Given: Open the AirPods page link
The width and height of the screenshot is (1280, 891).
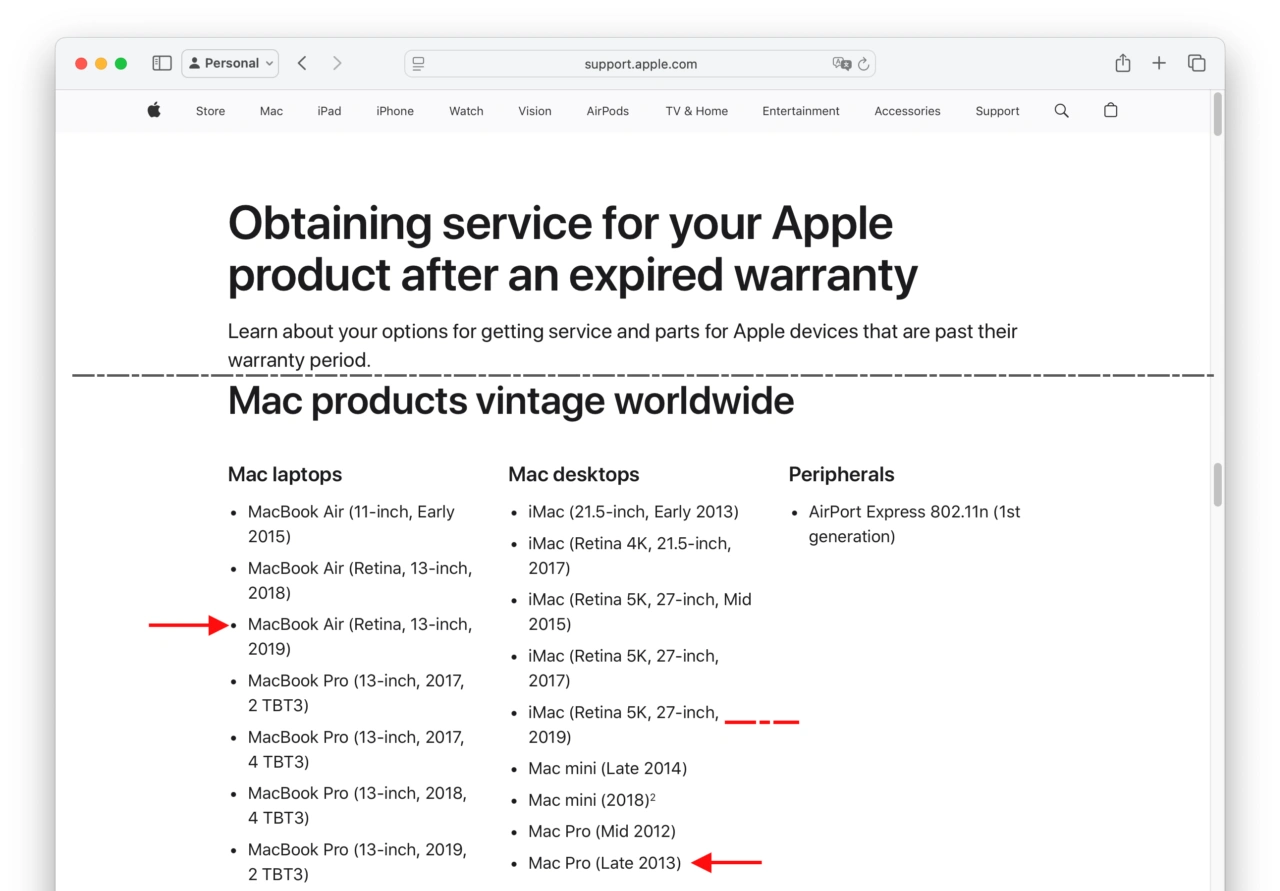Looking at the screenshot, I should [x=607, y=111].
